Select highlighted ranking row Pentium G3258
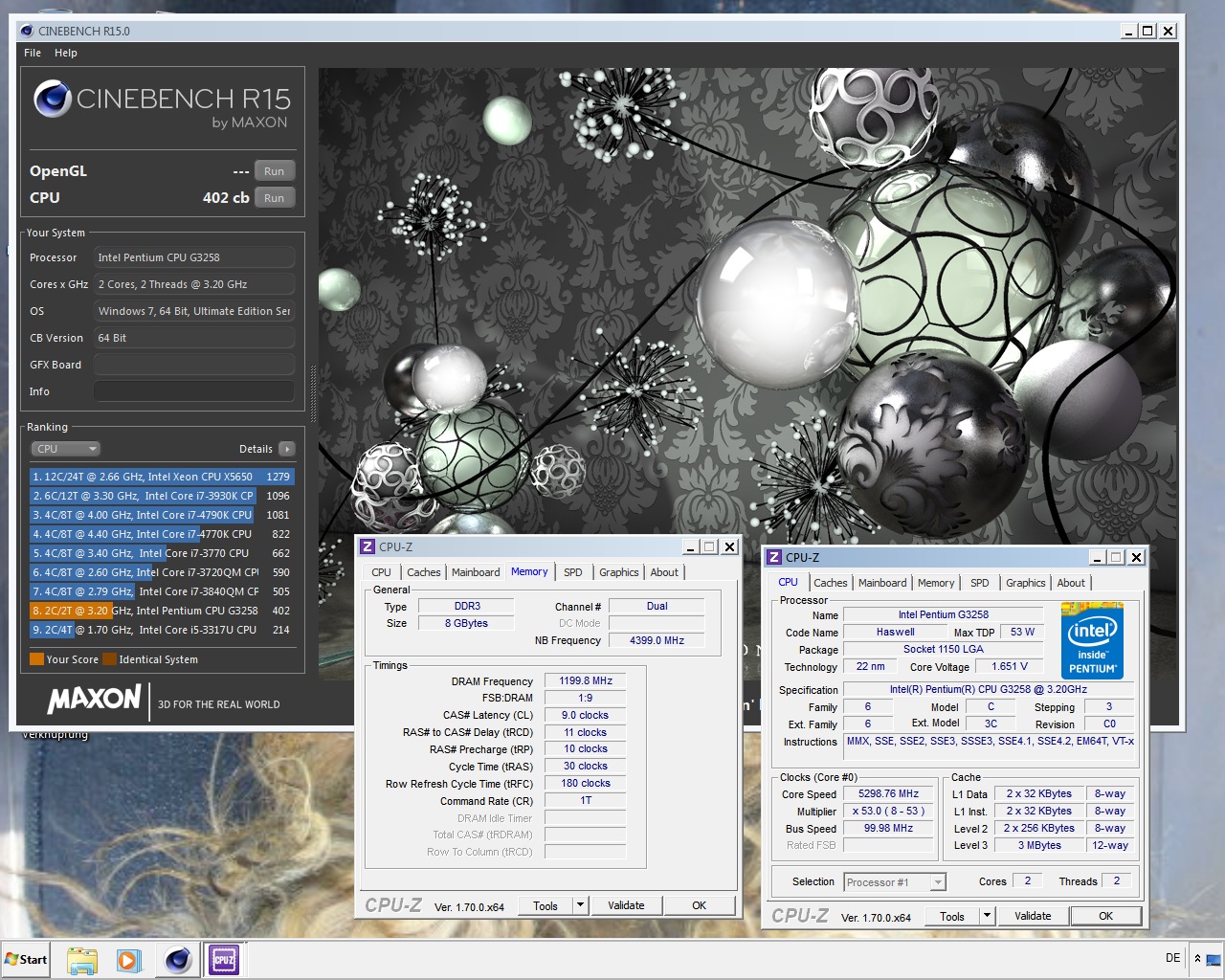Viewport: 1225px width, 980px height. [162, 611]
